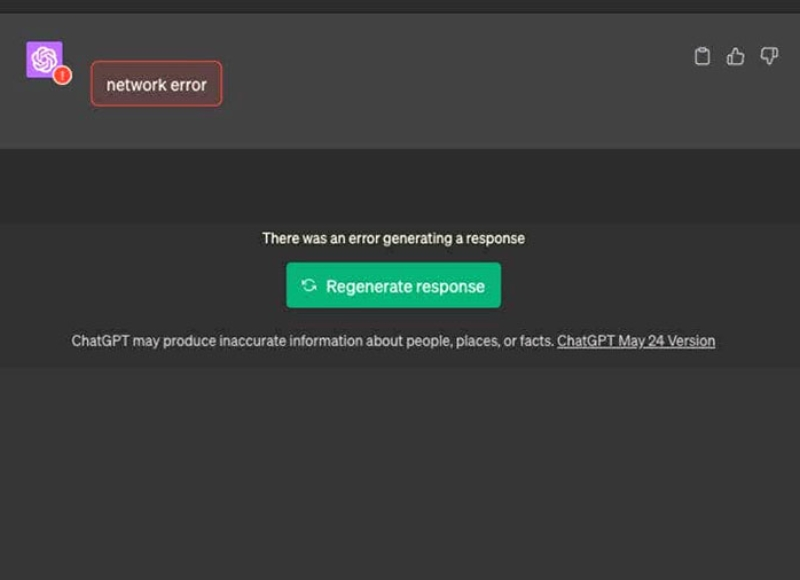Open the ChatGPT May 24 Version link
This screenshot has width=800, height=580.
(x=636, y=341)
